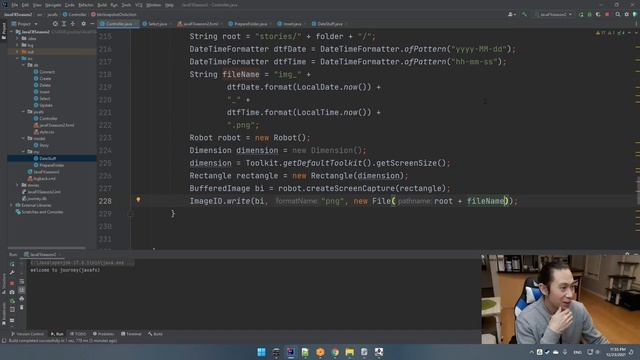This screenshot has height=360, width=640.
Task: Open the Edit menu
Action: pyautogui.click(x=25, y=5)
